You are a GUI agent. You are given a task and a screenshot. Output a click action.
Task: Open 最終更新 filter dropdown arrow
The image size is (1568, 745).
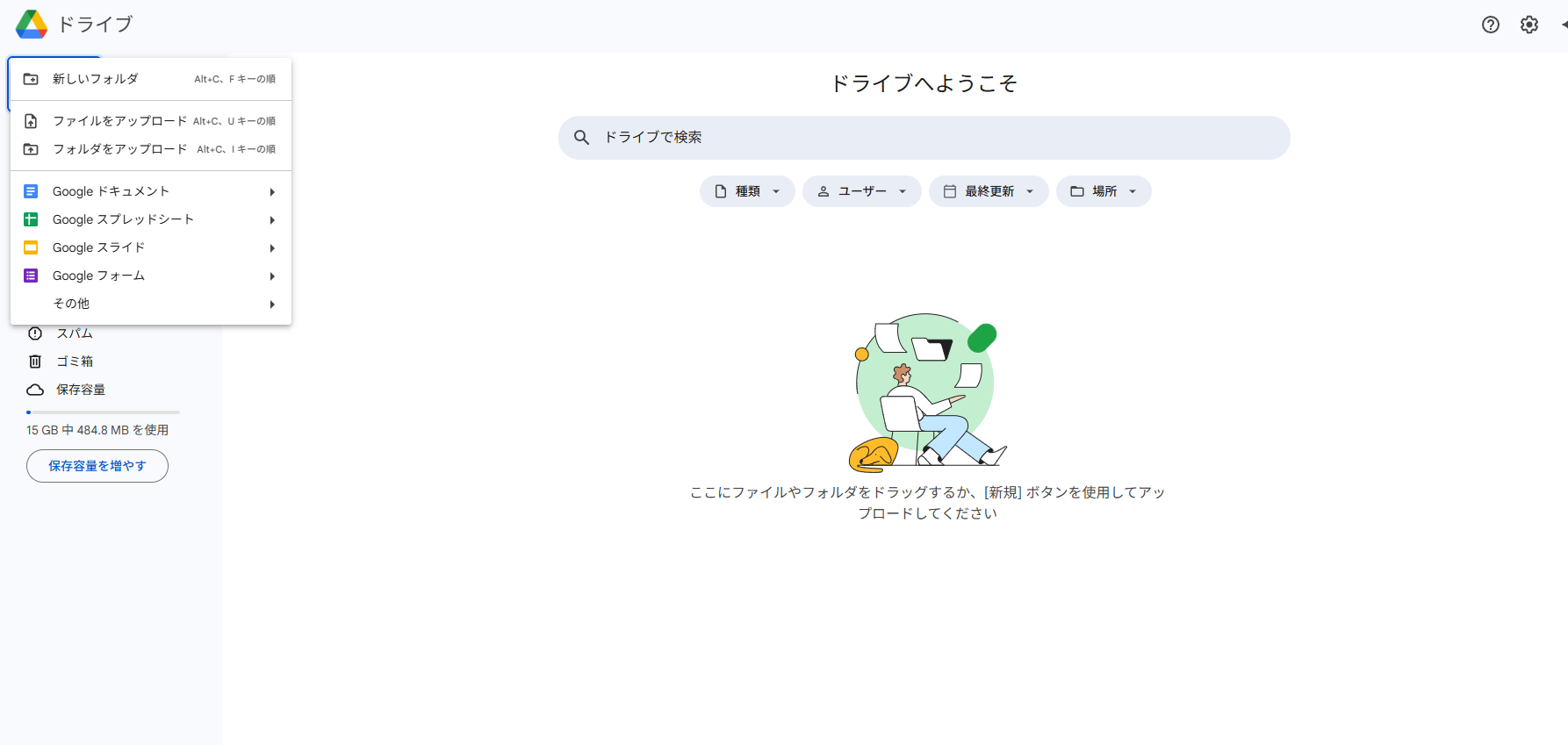pos(1030,191)
